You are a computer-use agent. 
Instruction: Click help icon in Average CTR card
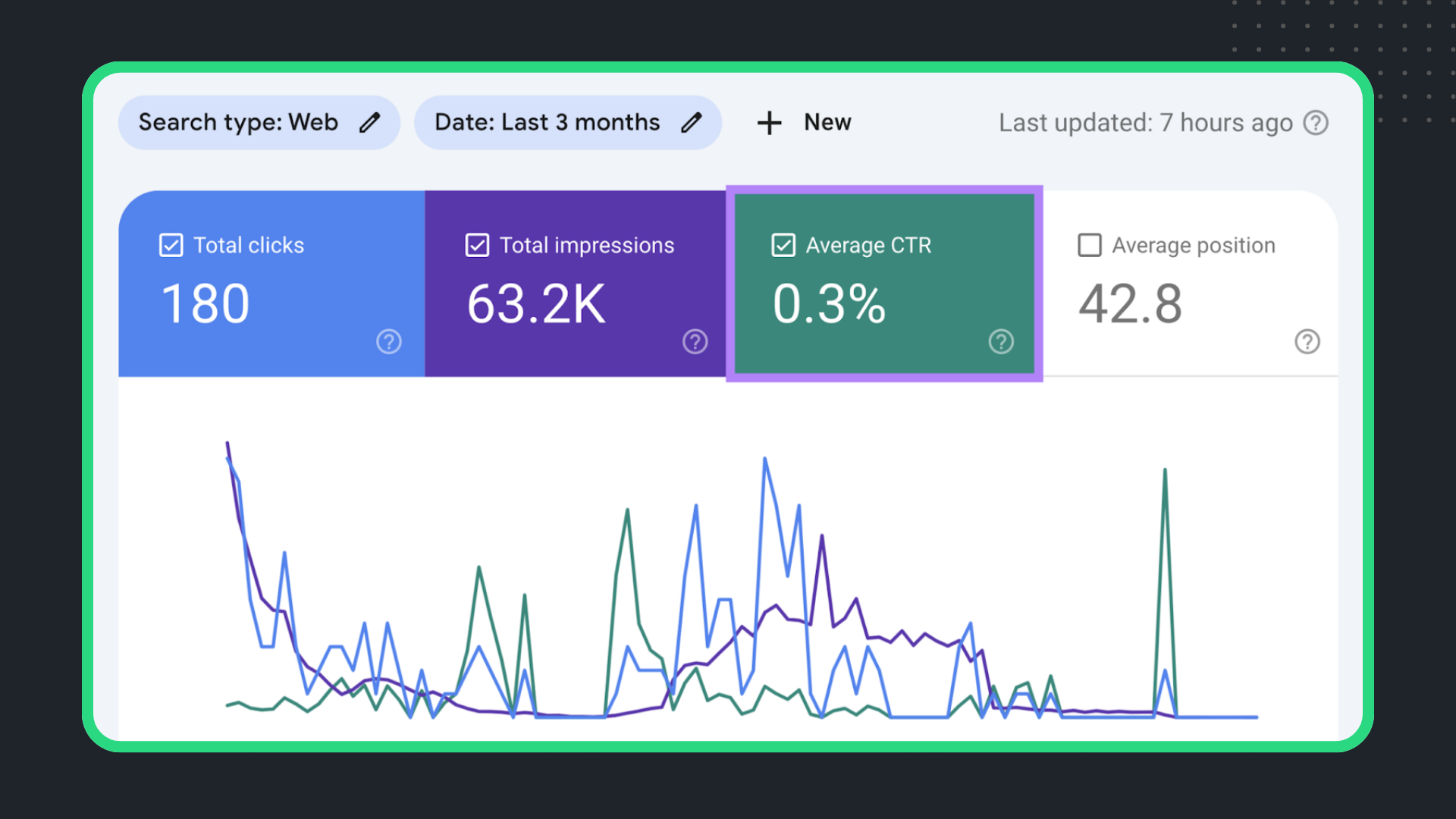point(1001,342)
